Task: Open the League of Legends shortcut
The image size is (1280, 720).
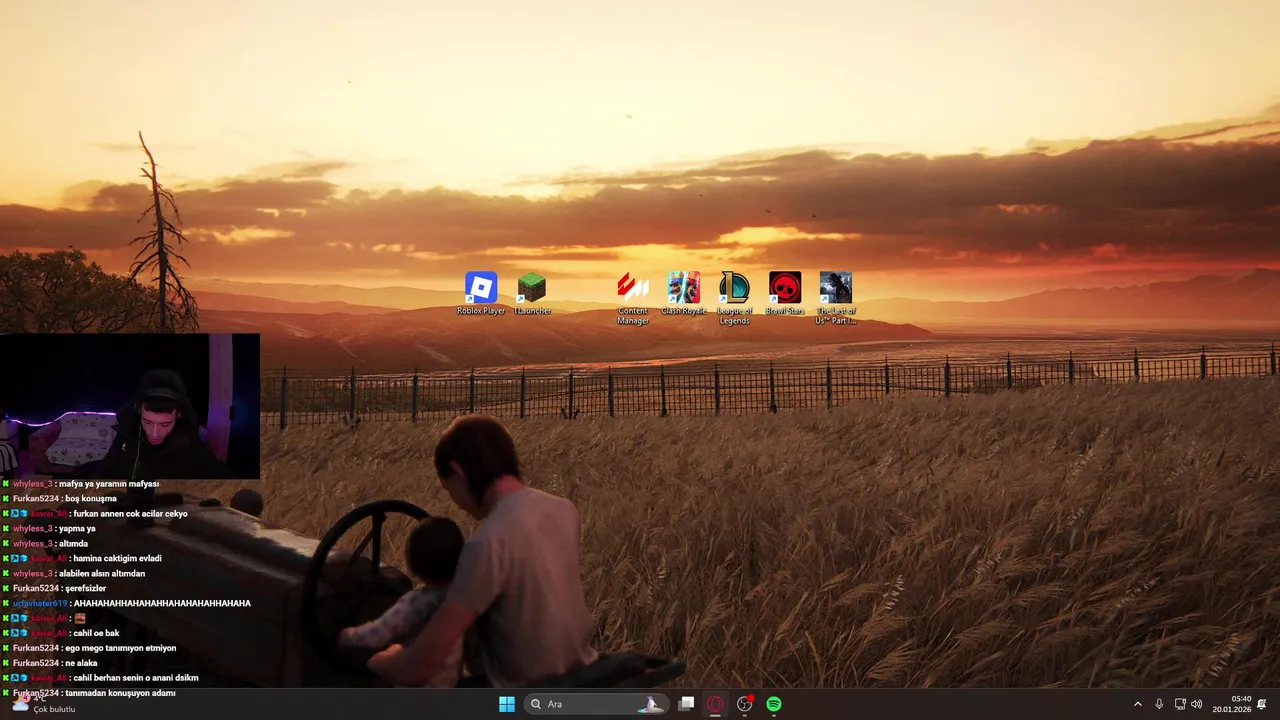Action: pos(734,298)
